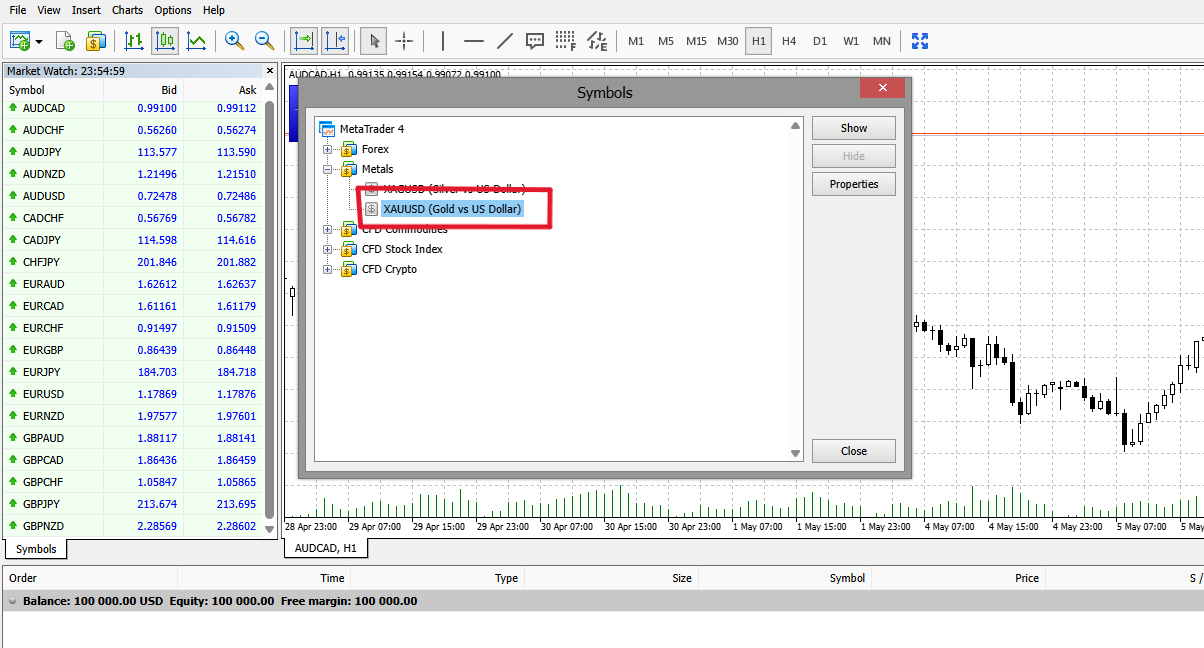Pick the trendline drawing tool
Image resolution: width=1204 pixels, height=648 pixels.
coord(505,41)
